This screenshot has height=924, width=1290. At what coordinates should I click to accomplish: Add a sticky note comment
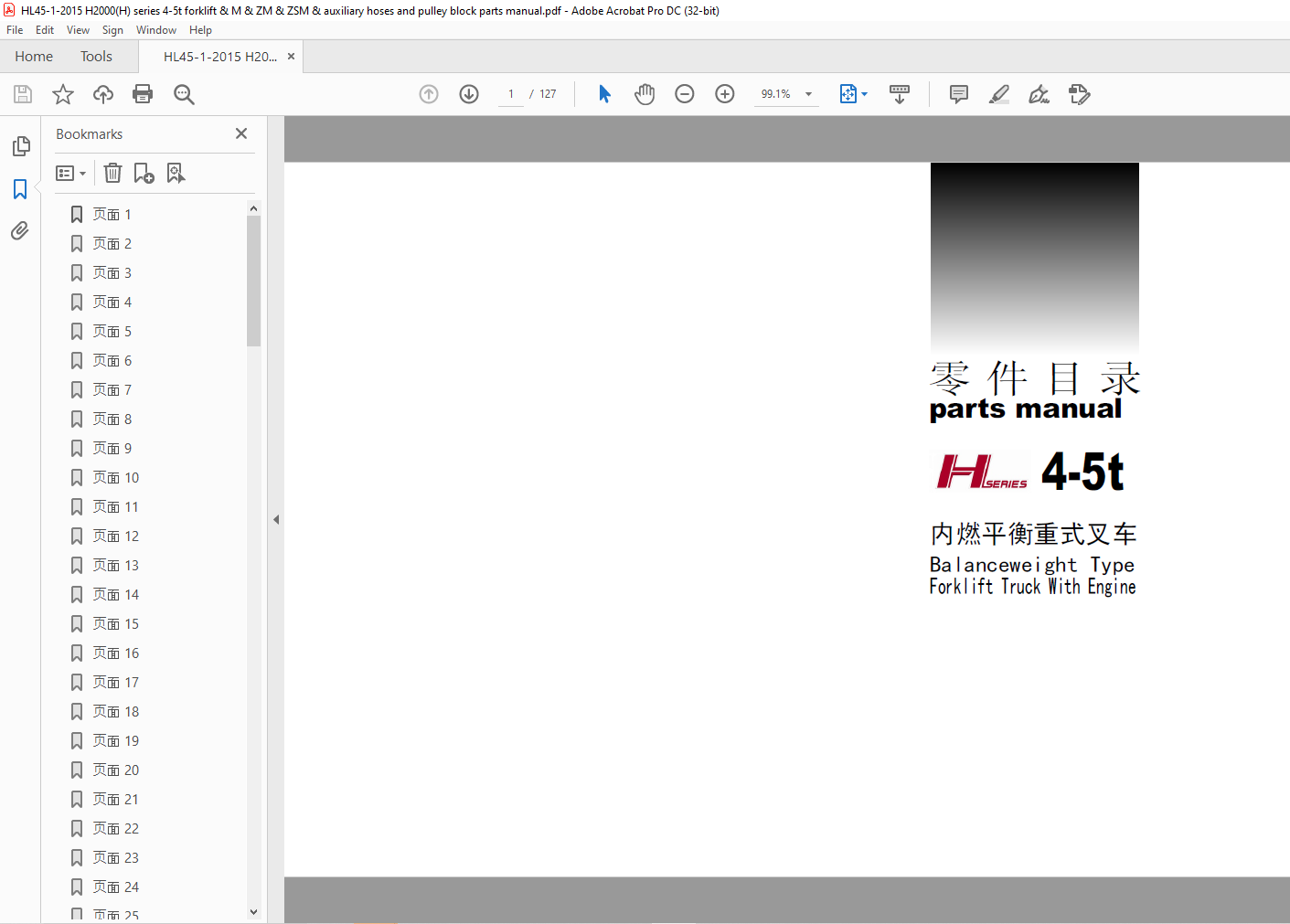tap(959, 94)
